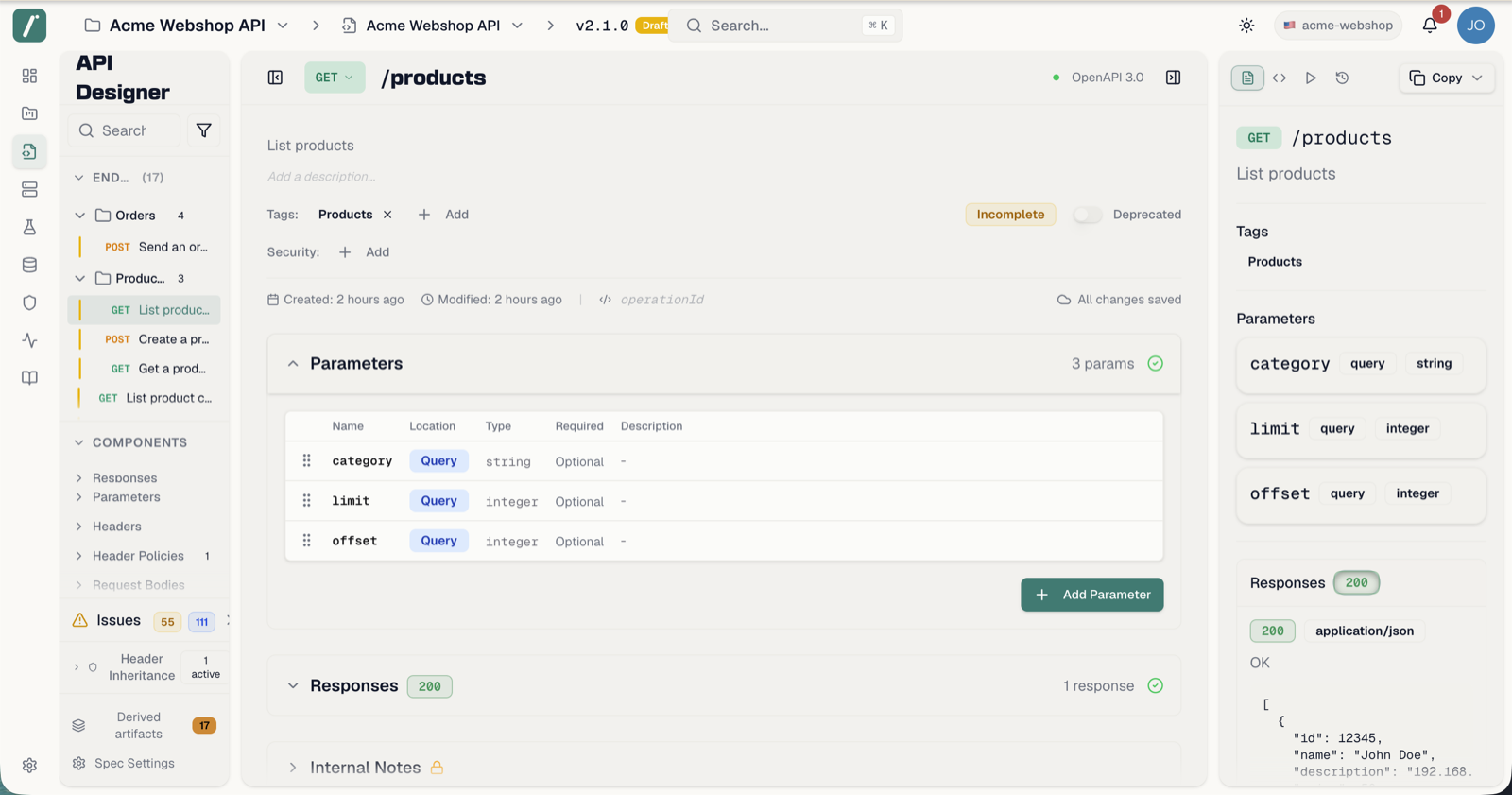Click the Query location badge for limit

[438, 501]
